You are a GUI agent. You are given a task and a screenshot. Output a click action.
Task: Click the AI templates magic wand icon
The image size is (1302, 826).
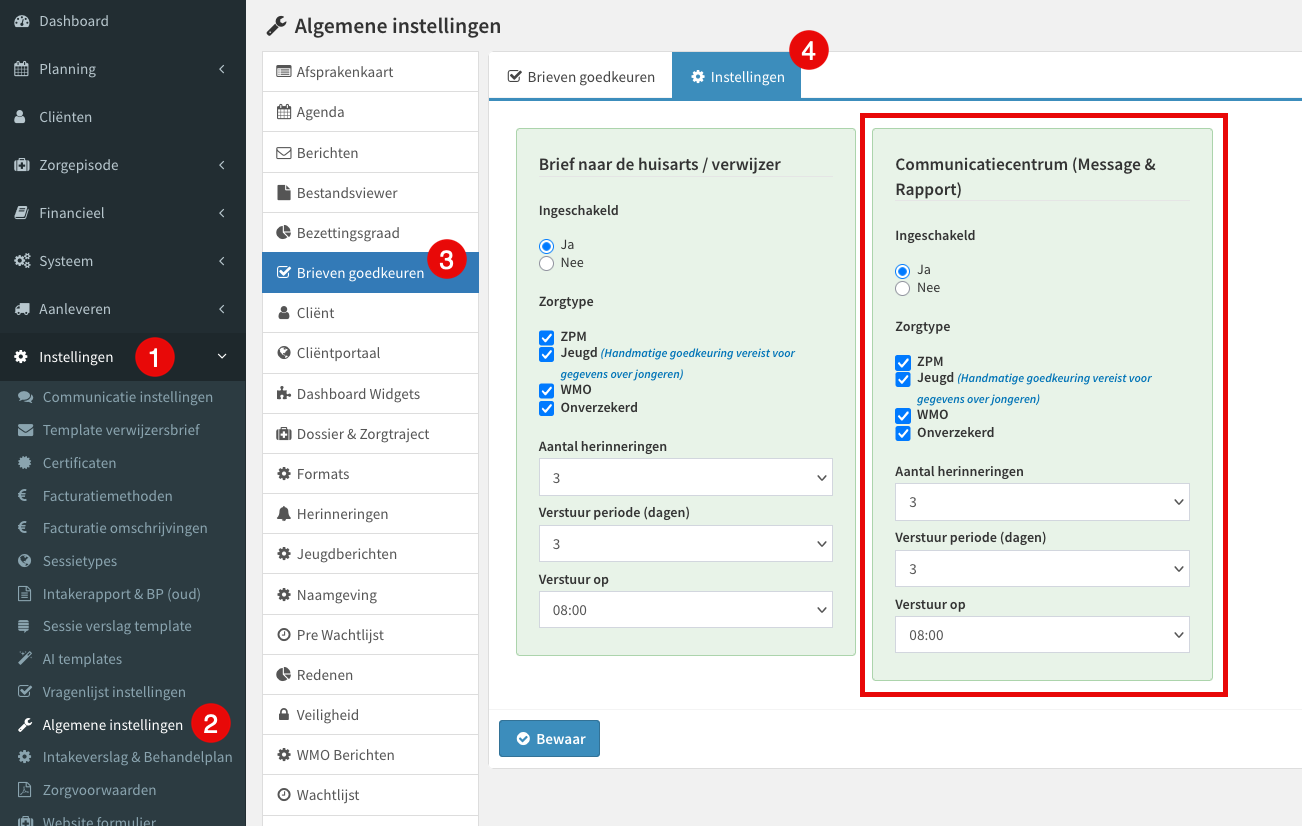click(25, 659)
